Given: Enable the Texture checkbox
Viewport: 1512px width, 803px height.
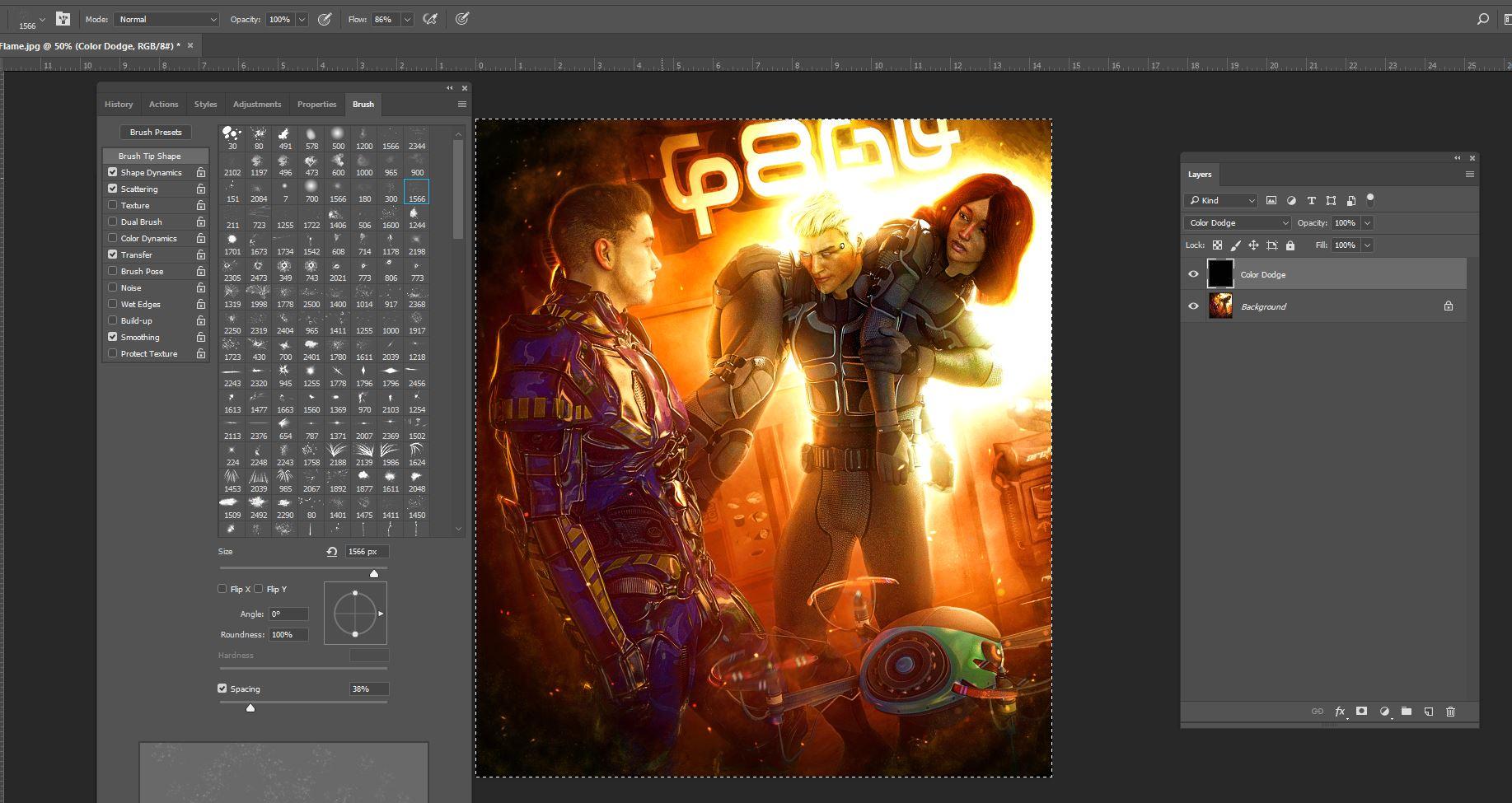Looking at the screenshot, I should point(113,205).
